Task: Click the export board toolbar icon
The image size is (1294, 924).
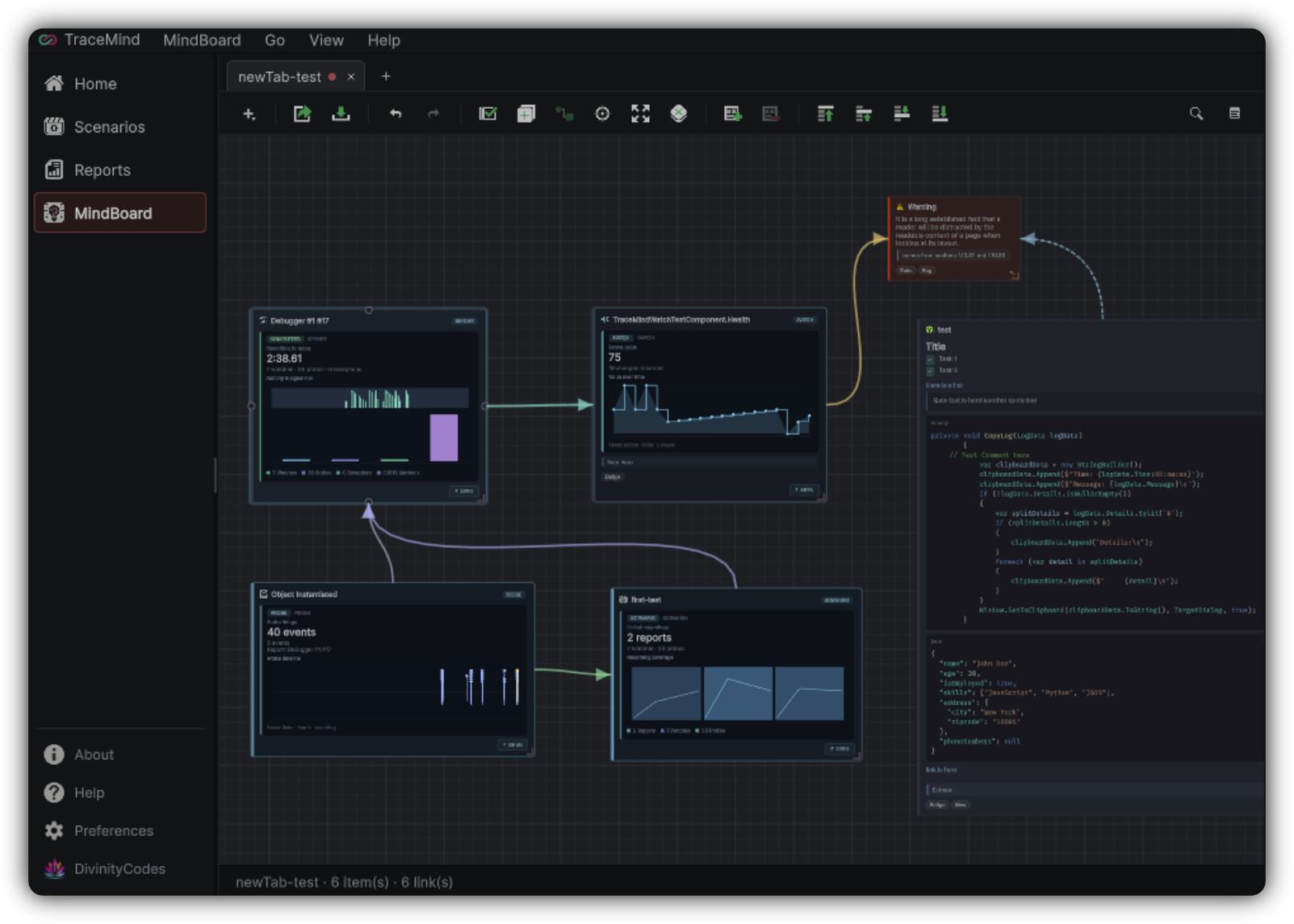Action: [303, 114]
